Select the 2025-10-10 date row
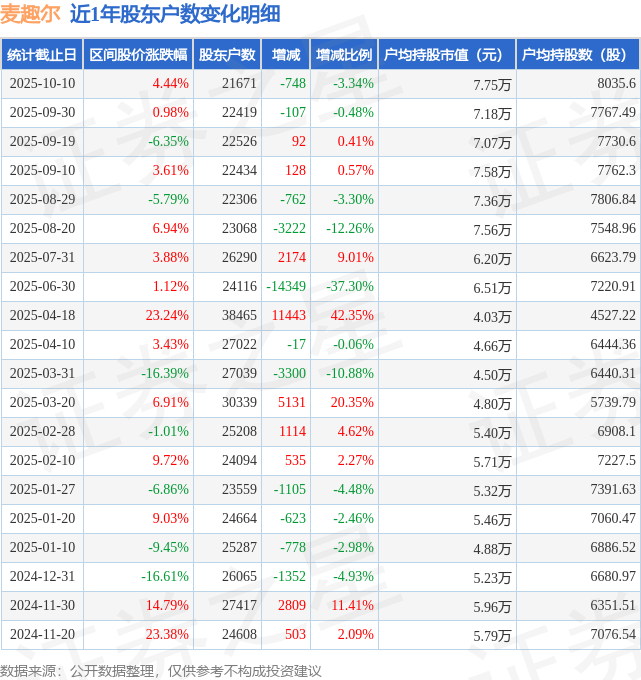Screen dimensions: 641x680 click(42, 84)
